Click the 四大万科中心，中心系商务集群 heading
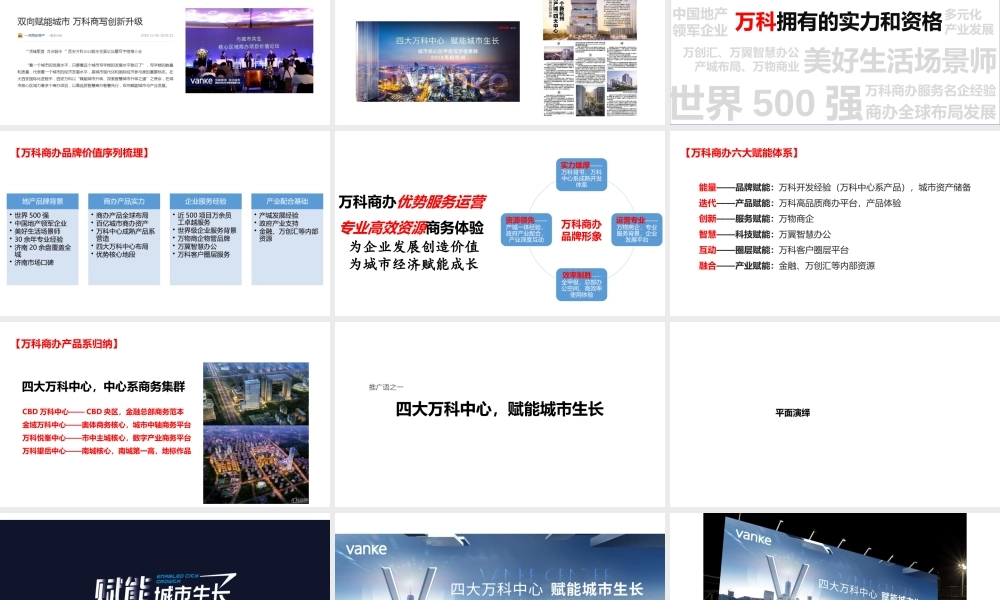Viewport: 1000px width, 600px height. click(x=103, y=386)
